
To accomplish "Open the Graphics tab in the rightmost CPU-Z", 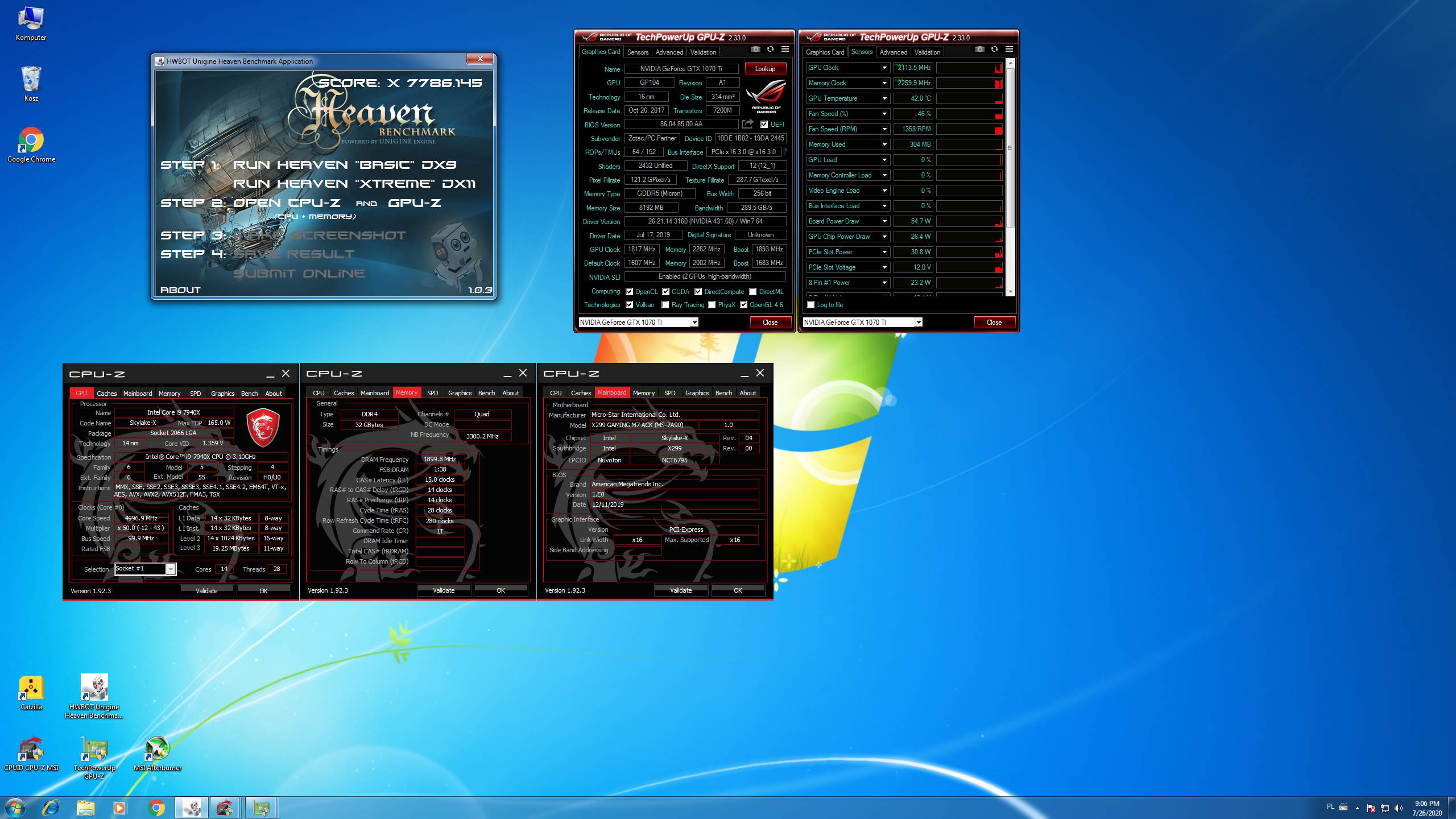I will [x=697, y=392].
